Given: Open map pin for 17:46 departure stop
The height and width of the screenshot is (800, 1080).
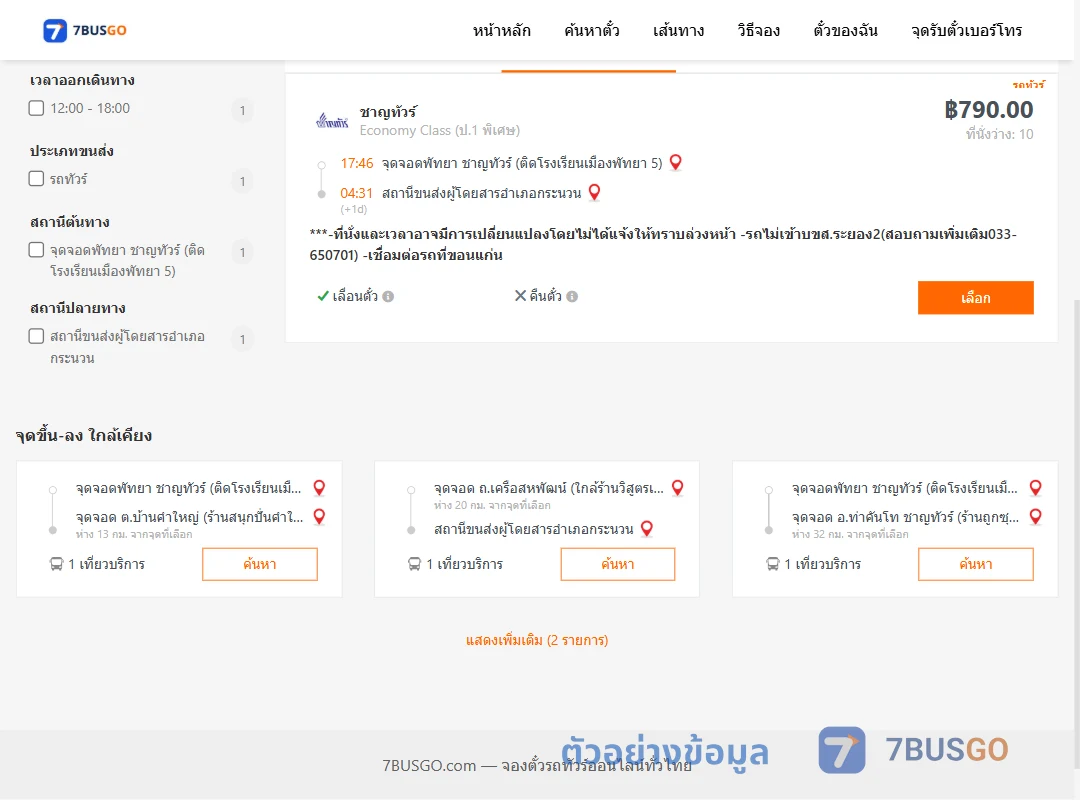Looking at the screenshot, I should [x=676, y=163].
